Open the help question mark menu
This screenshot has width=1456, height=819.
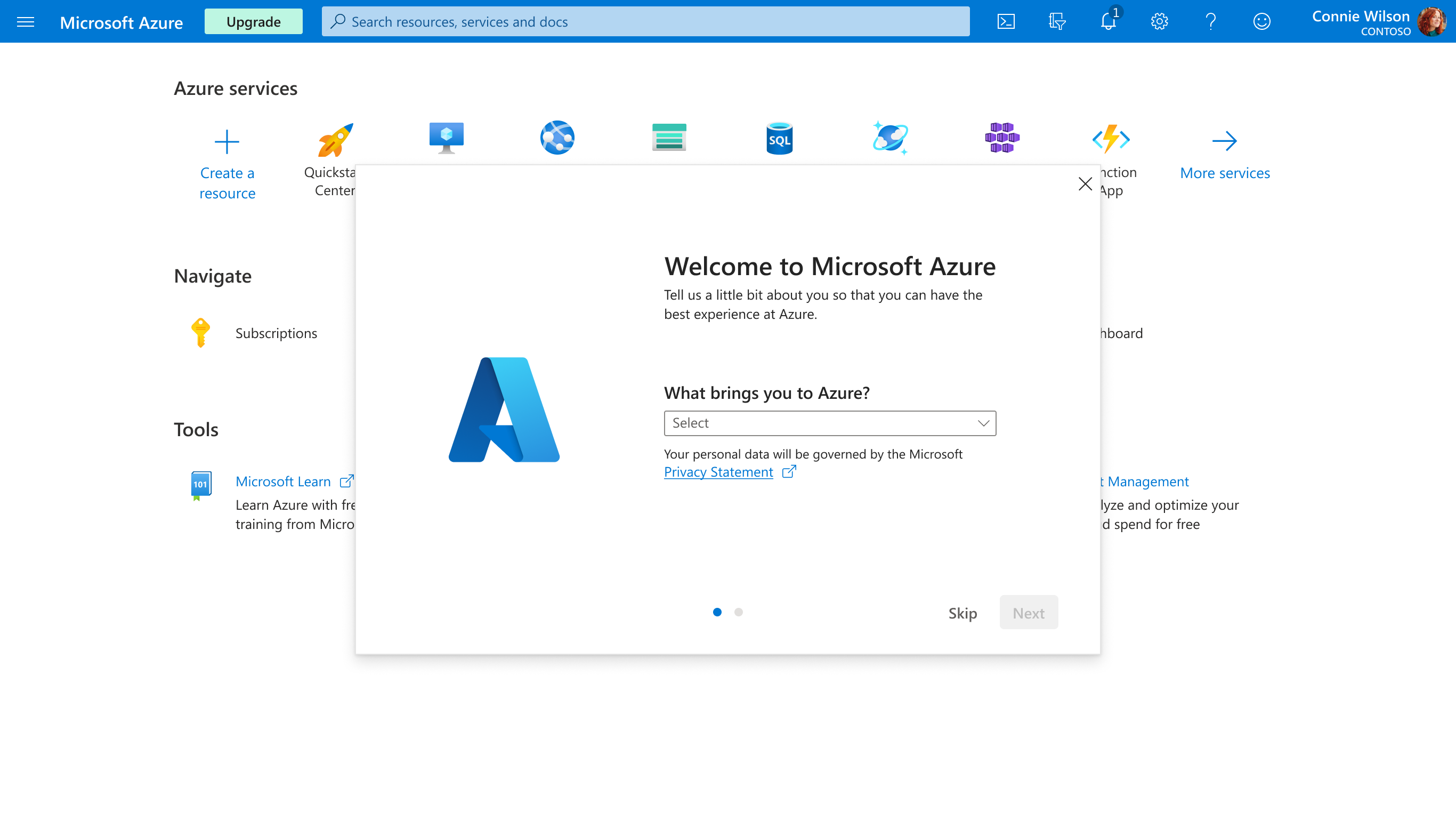1211,21
